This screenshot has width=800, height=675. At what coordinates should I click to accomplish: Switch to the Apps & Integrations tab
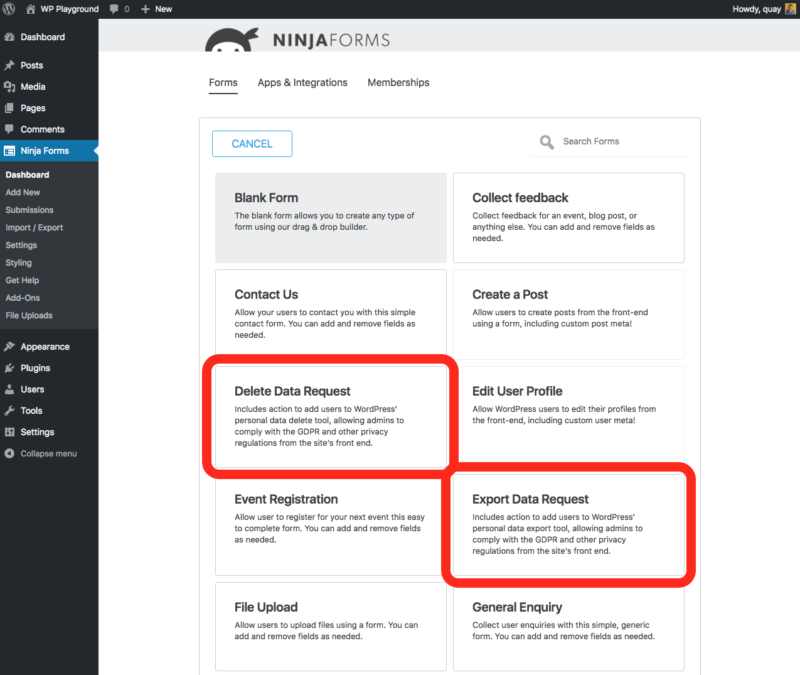pyautogui.click(x=302, y=83)
